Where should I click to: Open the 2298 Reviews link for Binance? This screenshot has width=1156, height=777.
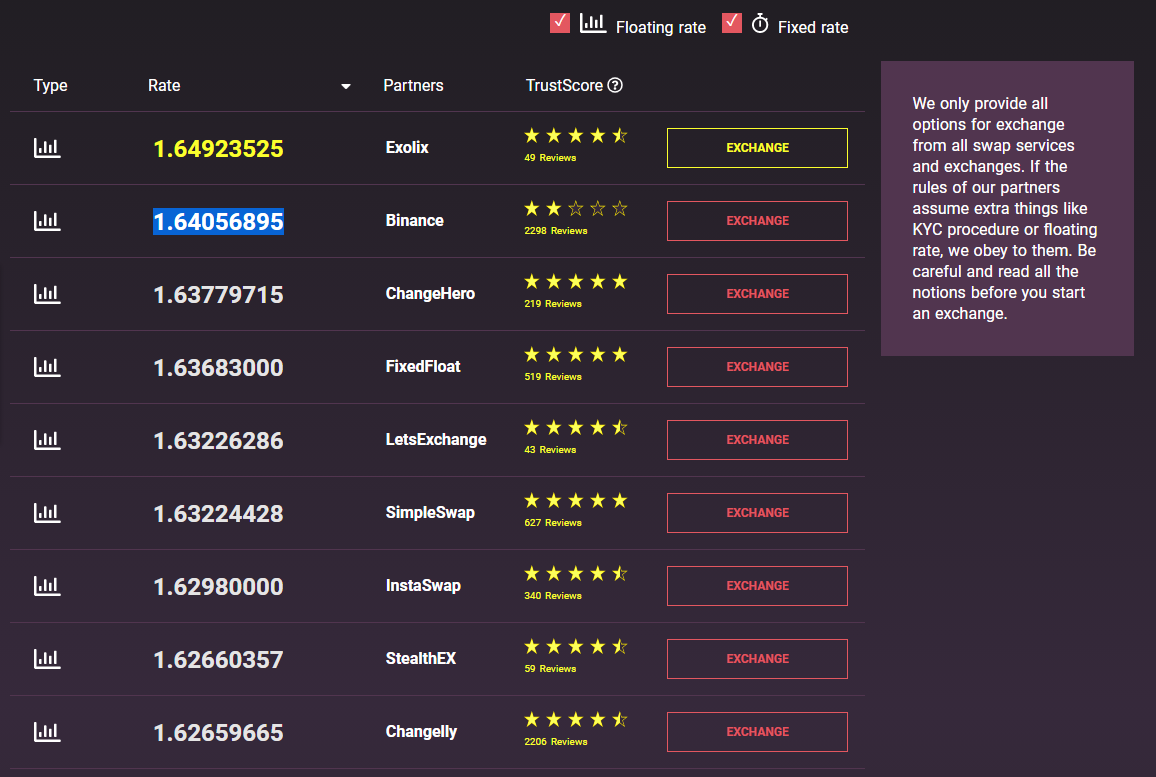pos(556,231)
